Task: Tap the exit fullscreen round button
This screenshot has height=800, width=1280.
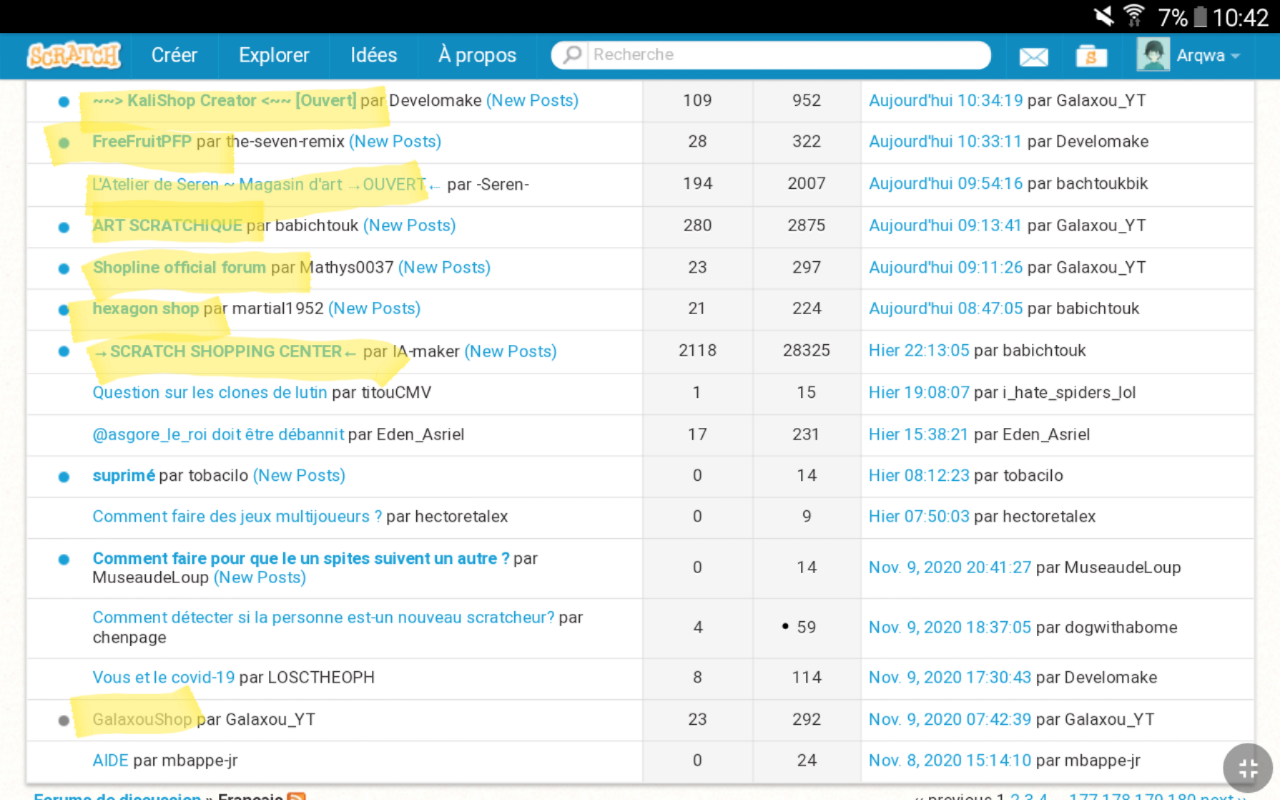Action: [x=1247, y=768]
